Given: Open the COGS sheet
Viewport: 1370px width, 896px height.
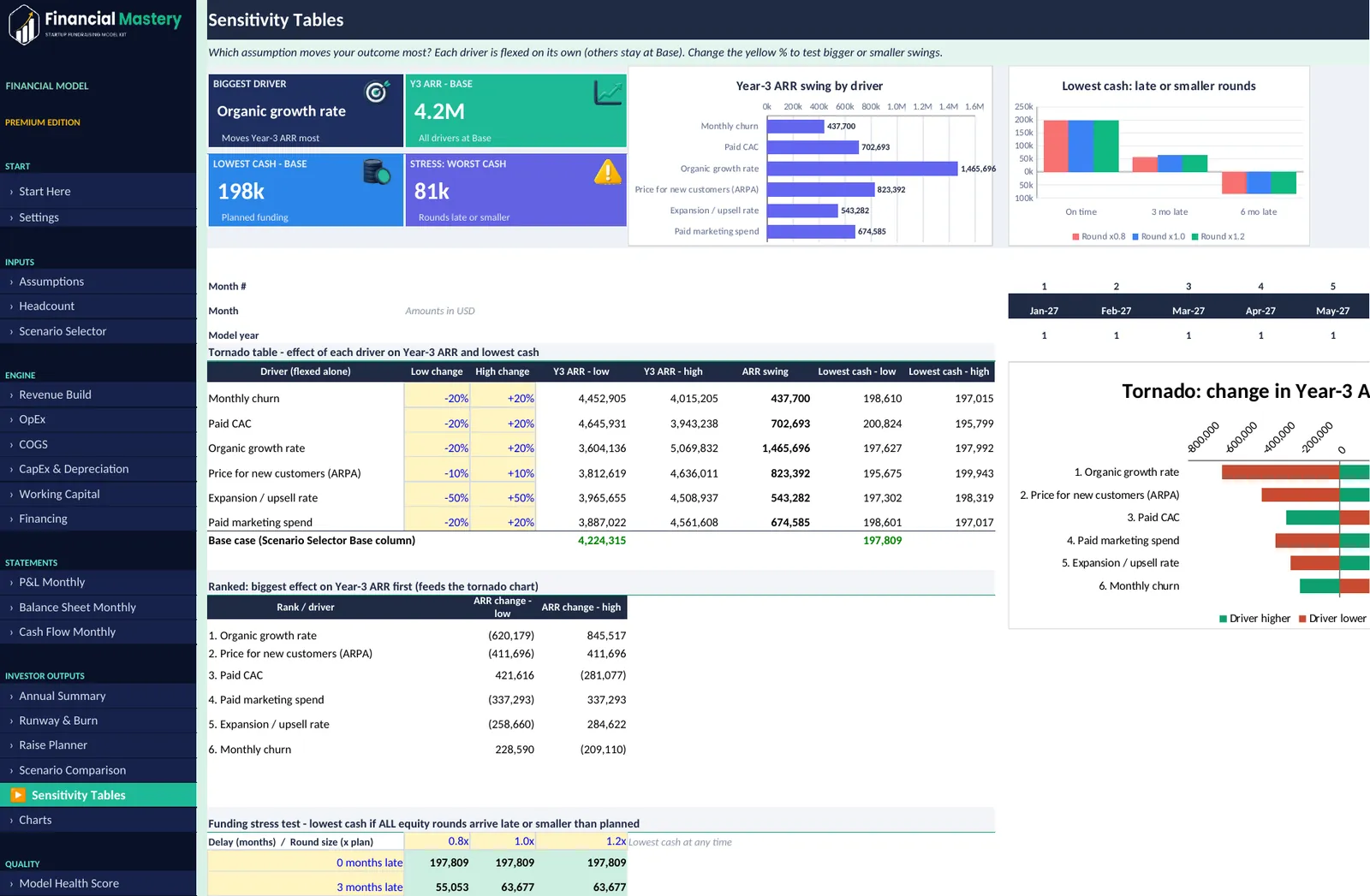Looking at the screenshot, I should pos(98,444).
